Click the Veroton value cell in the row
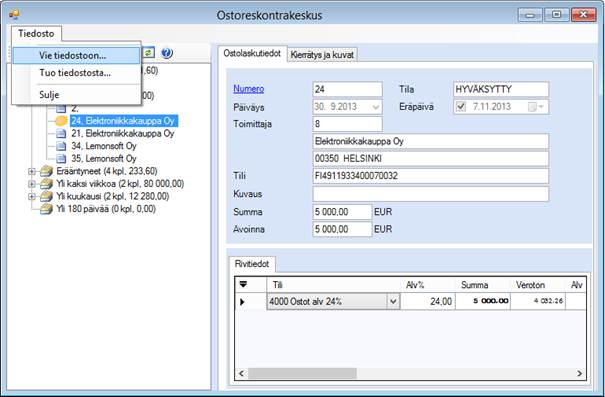605x397 pixels. point(538,301)
